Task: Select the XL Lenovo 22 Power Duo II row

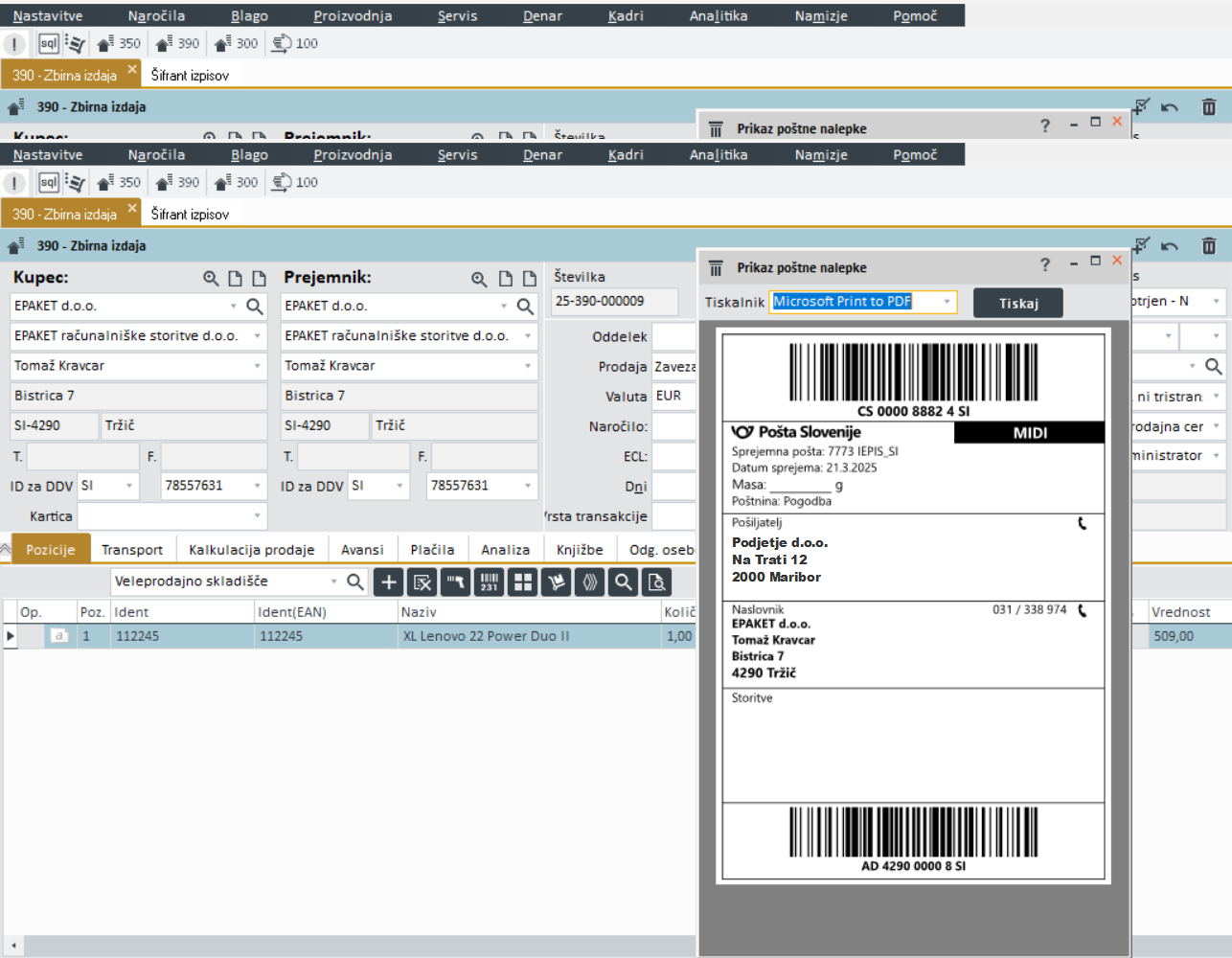Action: point(486,636)
